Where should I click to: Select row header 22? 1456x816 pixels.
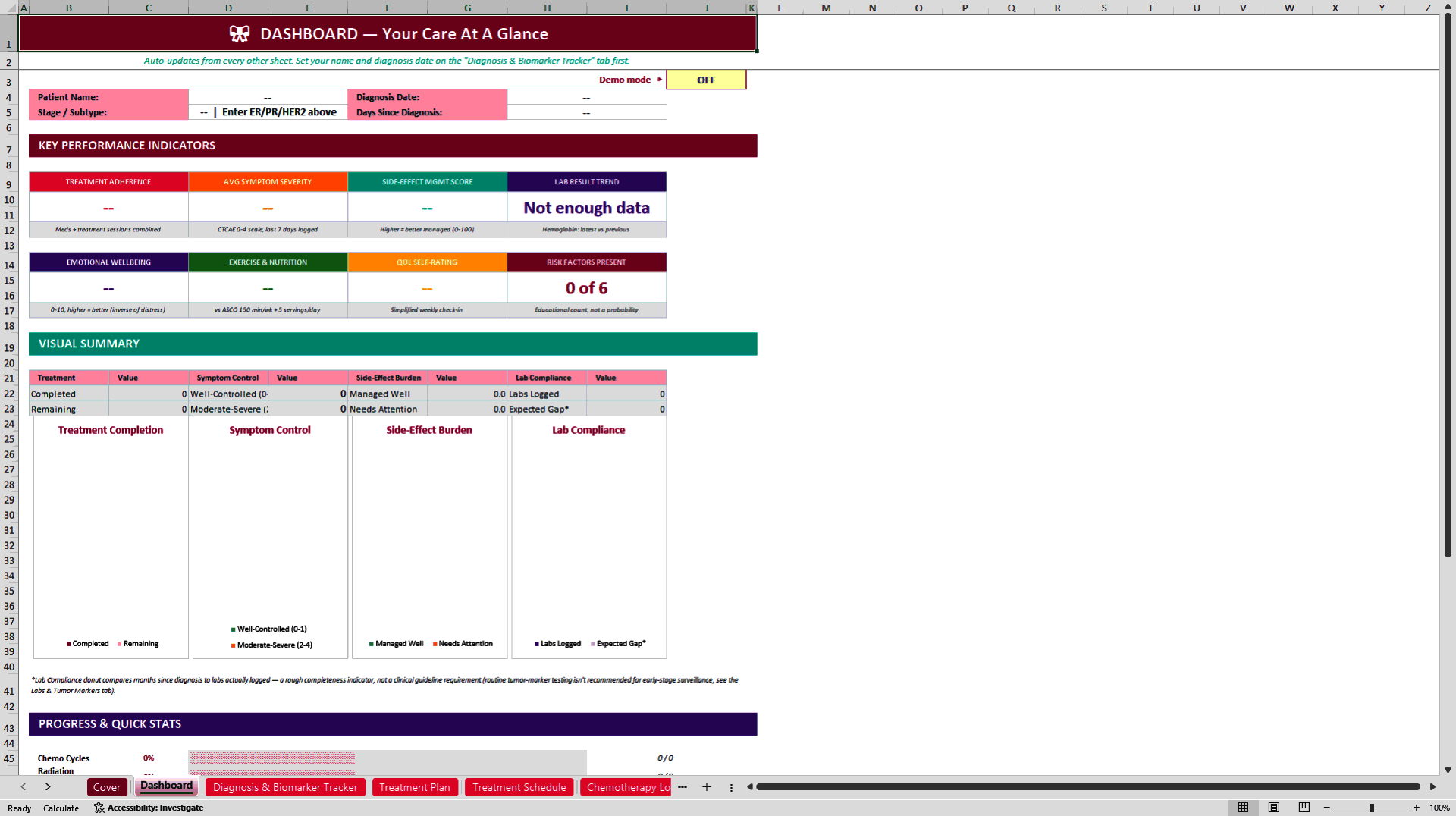pos(9,394)
